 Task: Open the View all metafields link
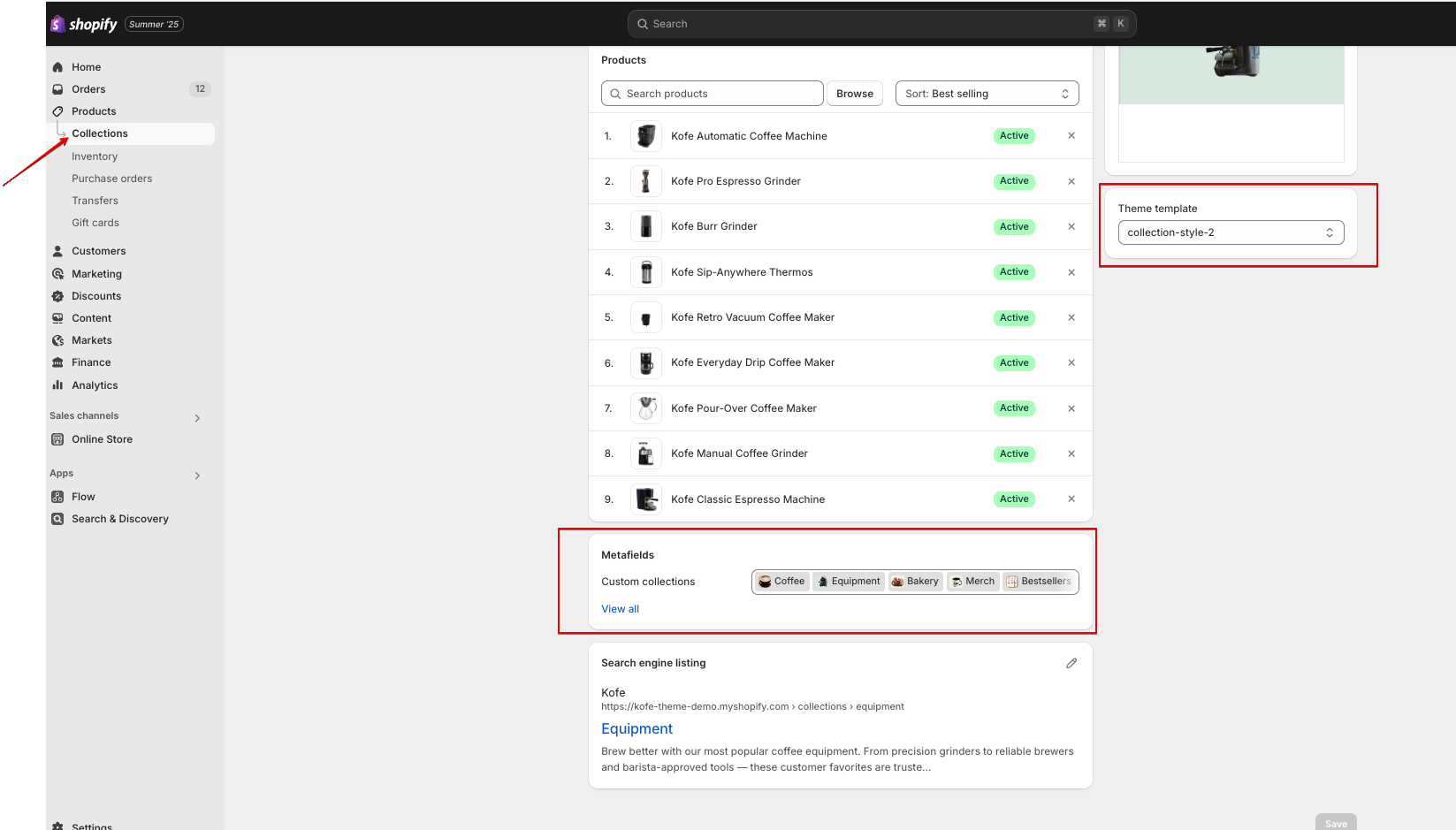coord(620,609)
